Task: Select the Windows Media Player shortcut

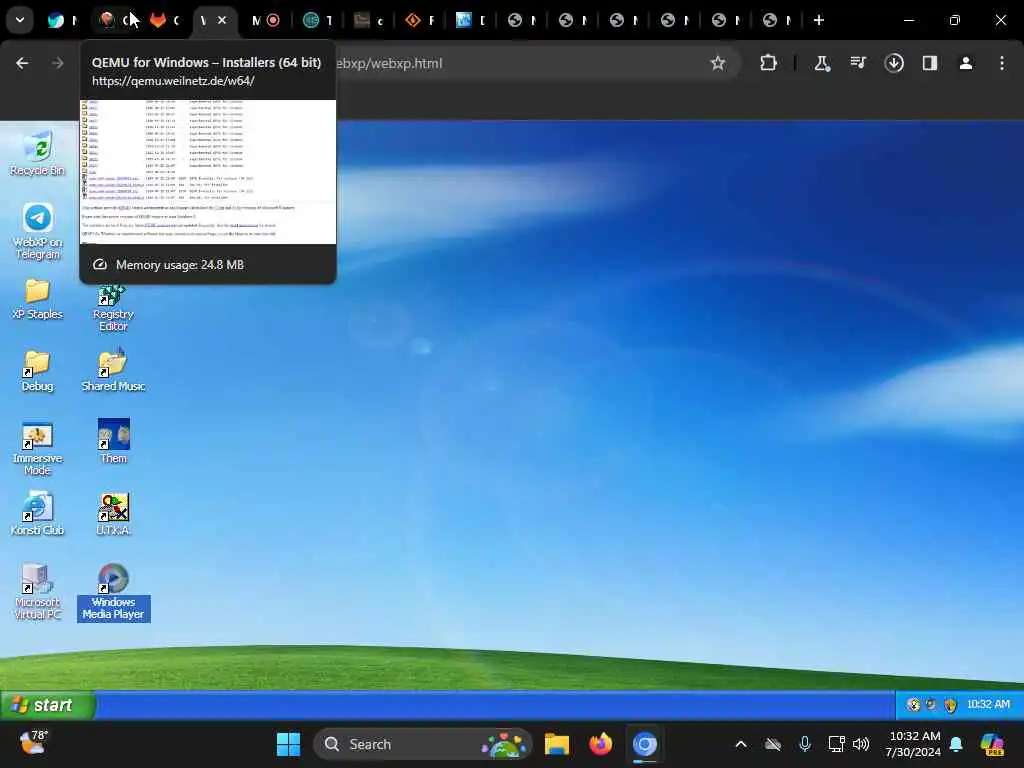Action: [x=114, y=592]
